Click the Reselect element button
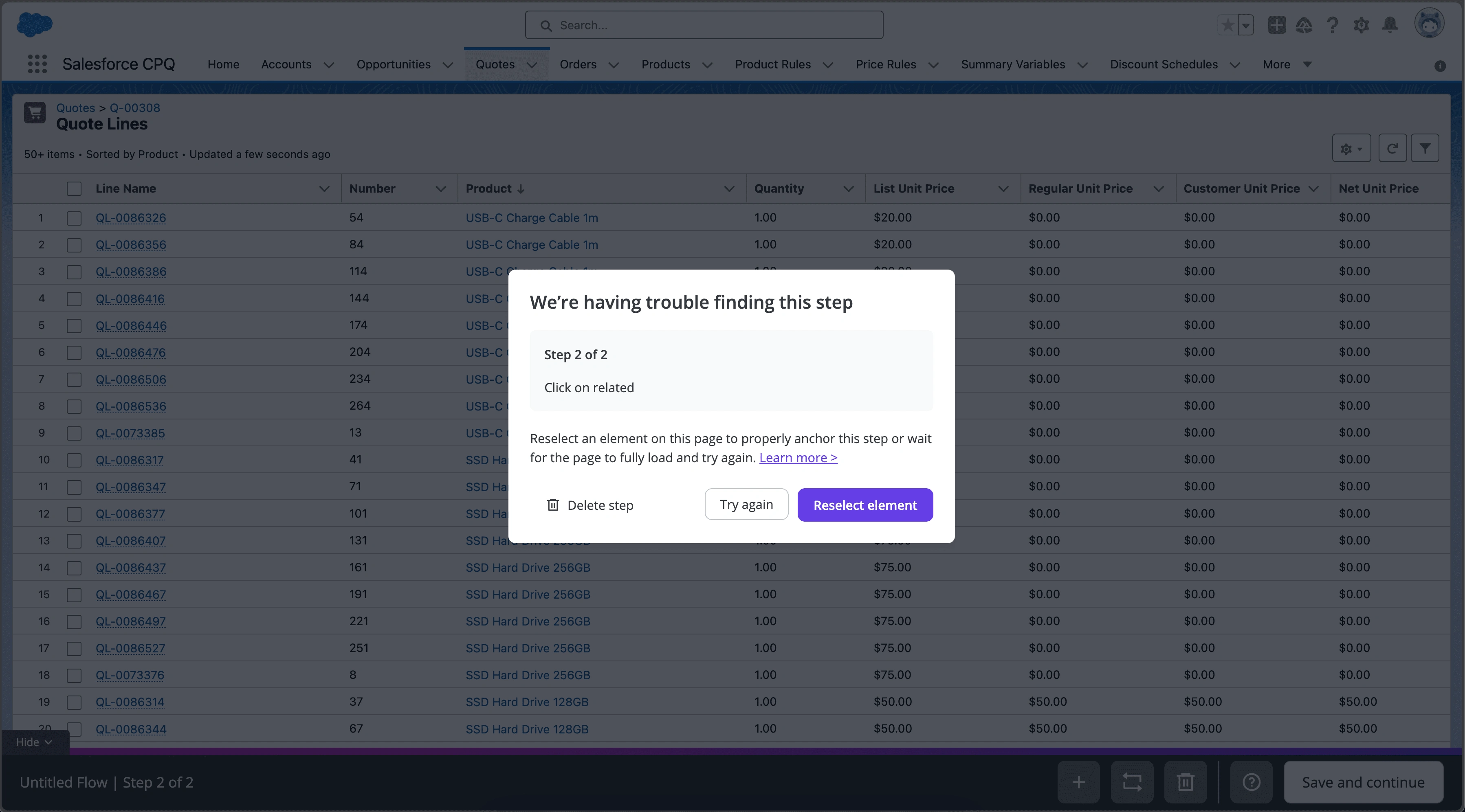Image resolution: width=1465 pixels, height=812 pixels. coord(864,505)
